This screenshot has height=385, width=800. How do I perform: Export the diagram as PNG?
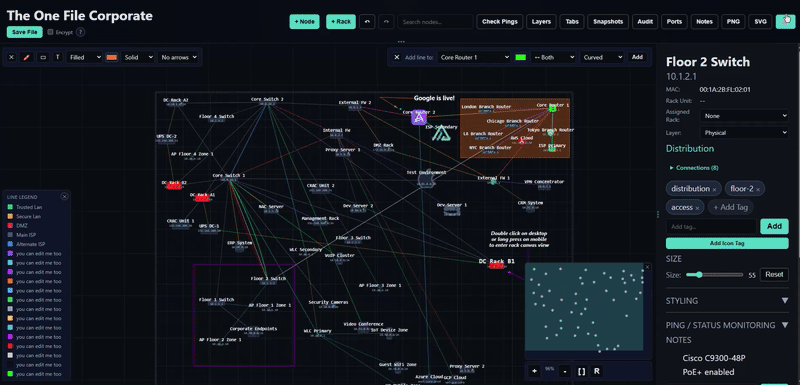733,21
